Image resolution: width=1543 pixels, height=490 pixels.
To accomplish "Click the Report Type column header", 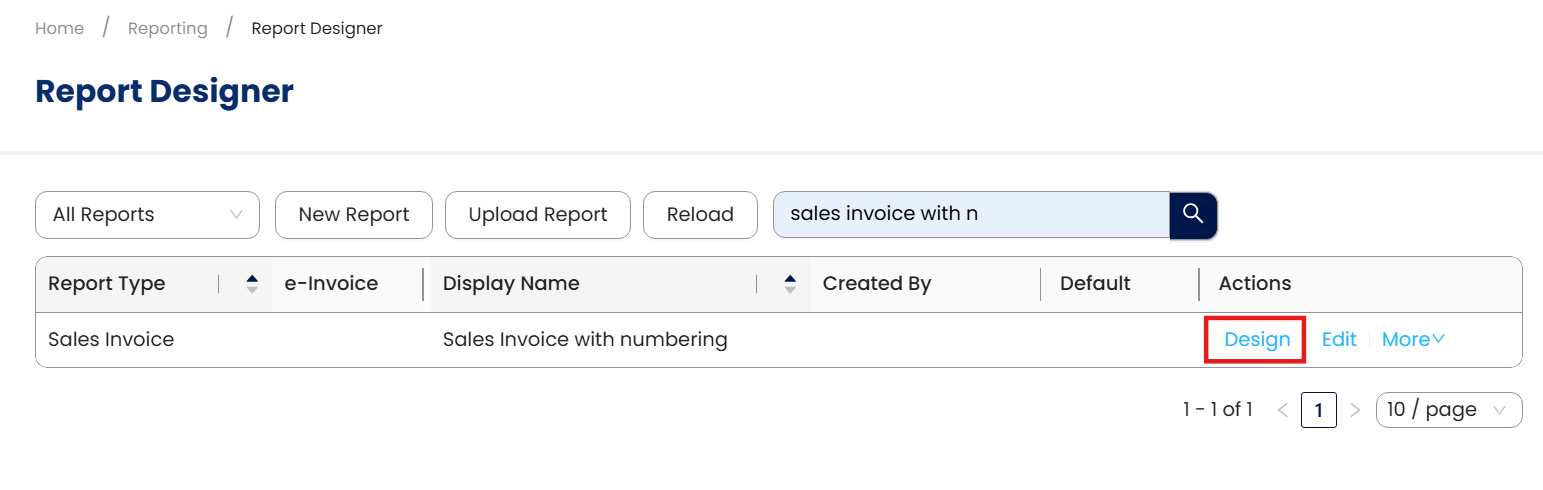I will coord(107,284).
